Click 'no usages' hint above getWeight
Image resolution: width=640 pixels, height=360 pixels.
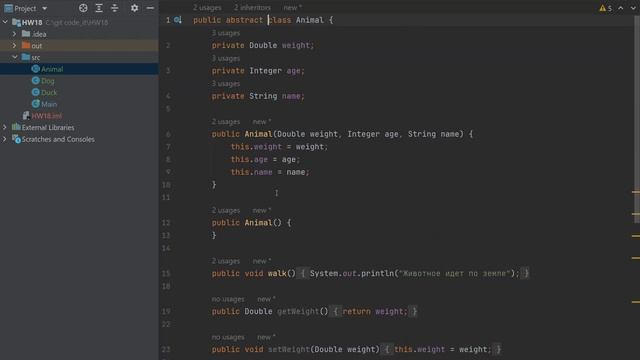[228, 299]
